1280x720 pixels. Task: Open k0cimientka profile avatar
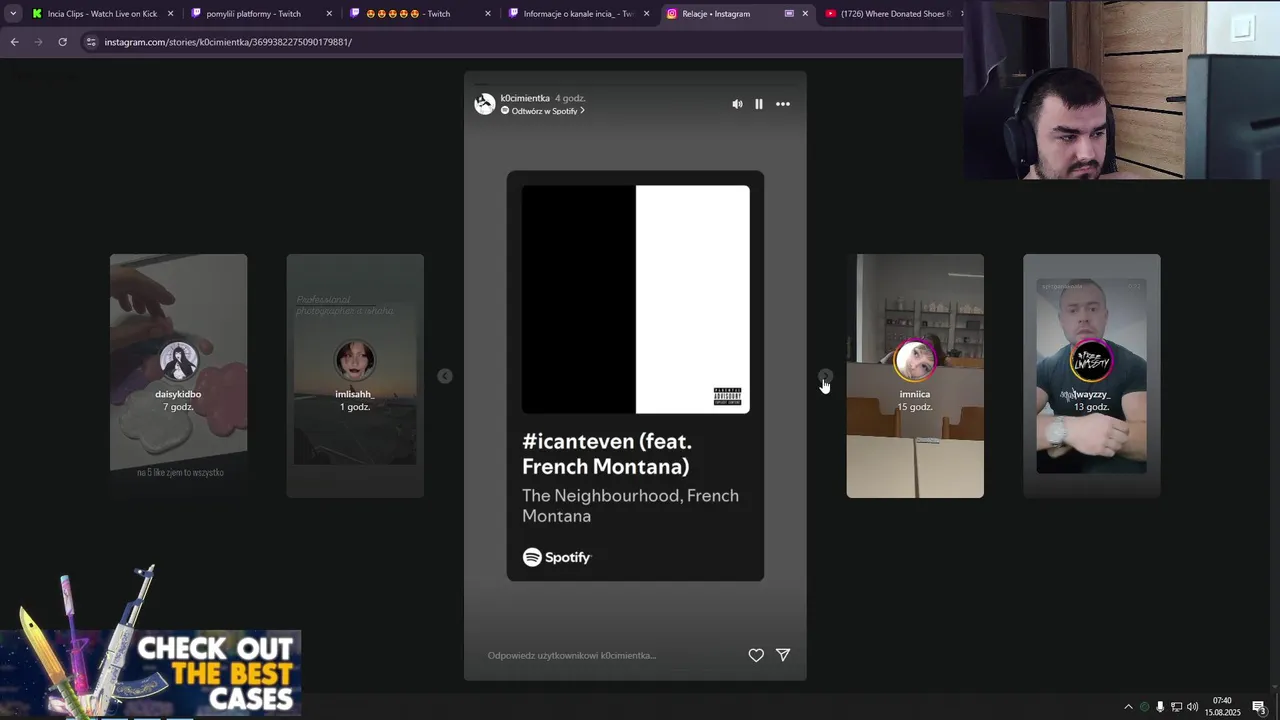tap(485, 104)
